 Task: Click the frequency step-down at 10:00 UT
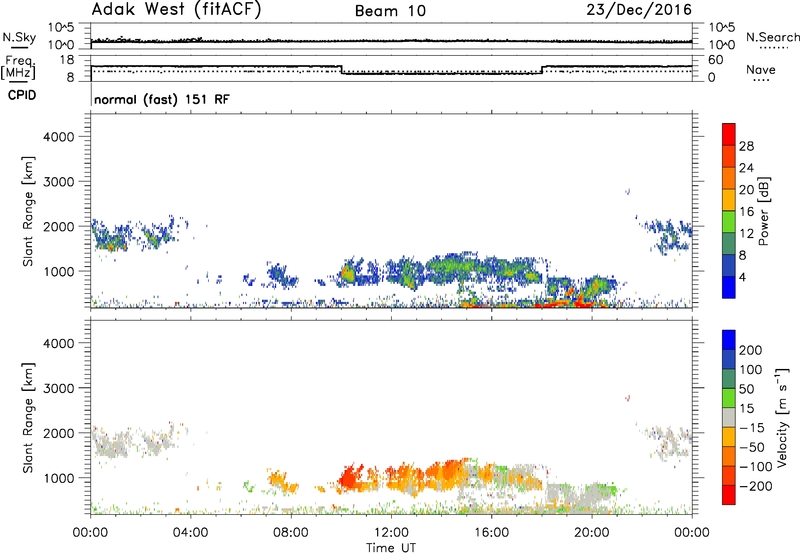(341, 70)
